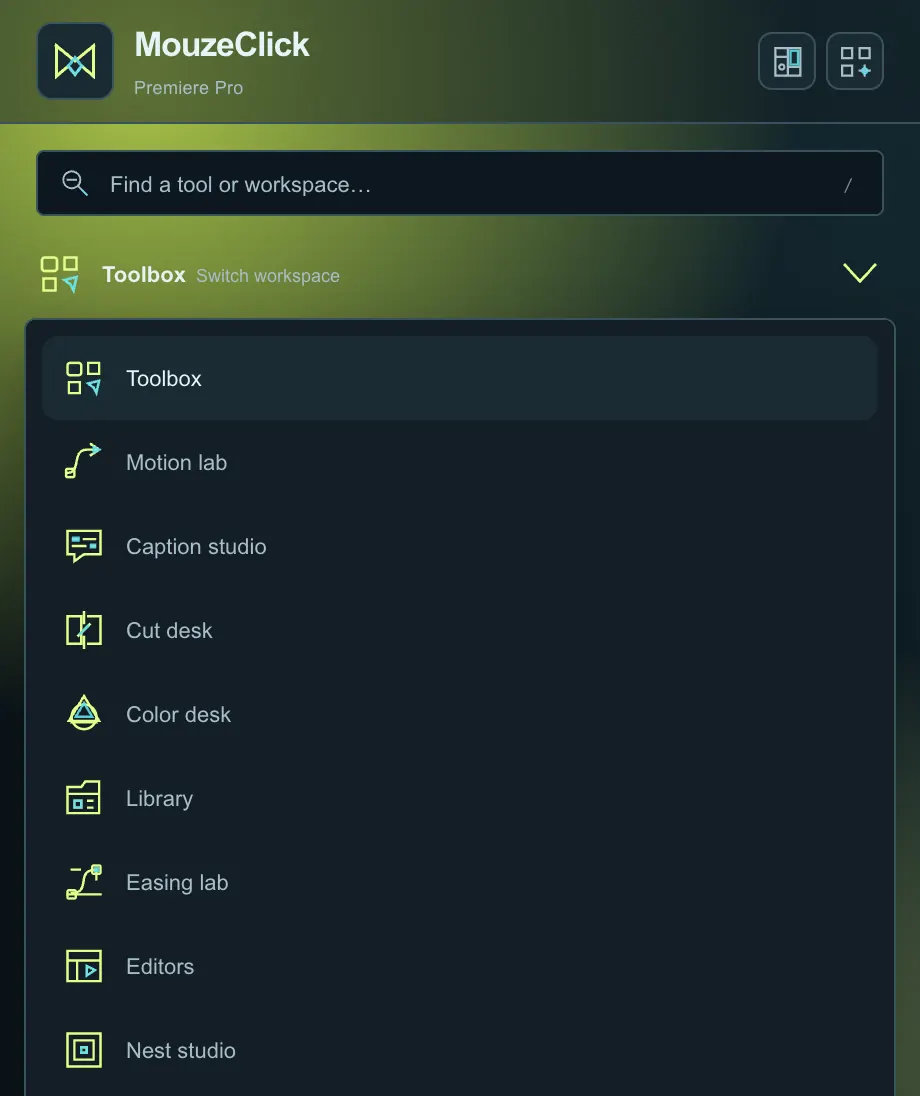The width and height of the screenshot is (920, 1096).
Task: Click the MouzeClick title text
Action: click(x=222, y=45)
